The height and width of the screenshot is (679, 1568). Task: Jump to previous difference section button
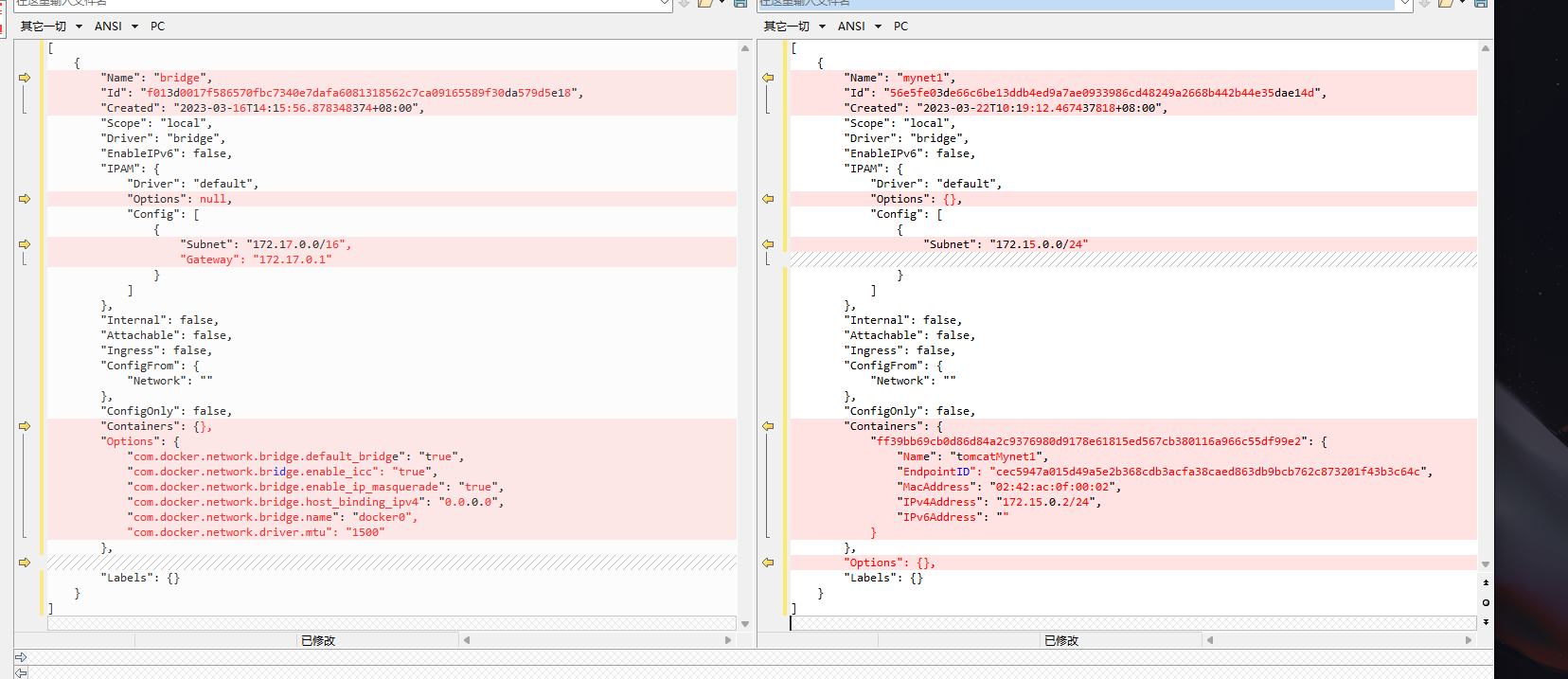click(x=1486, y=582)
